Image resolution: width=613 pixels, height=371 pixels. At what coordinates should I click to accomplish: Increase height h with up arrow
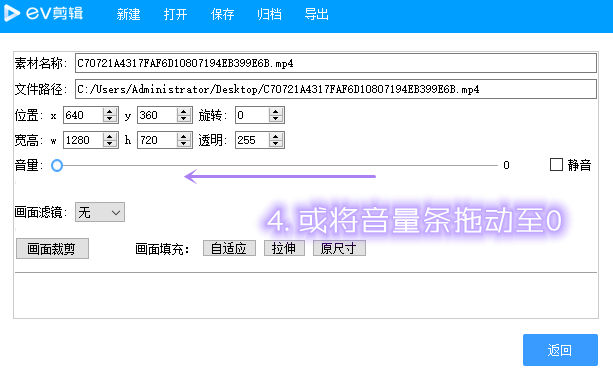(184, 136)
